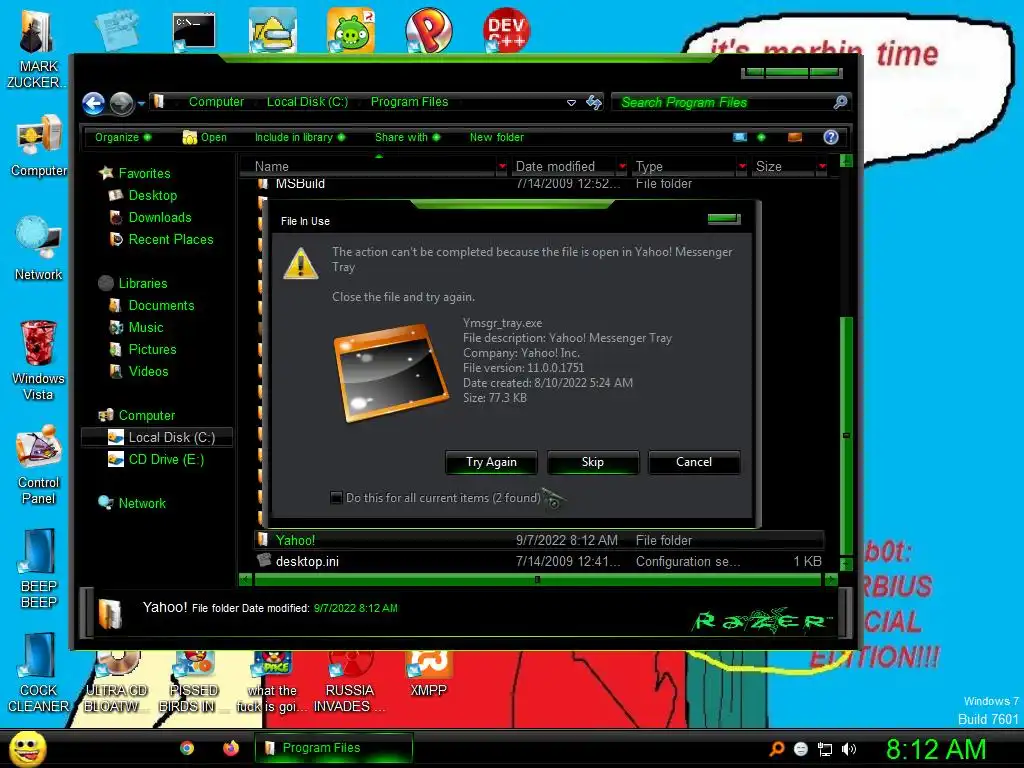This screenshot has height=768, width=1024.
Task: Click the scroll up arrow of file list
Action: 846,161
